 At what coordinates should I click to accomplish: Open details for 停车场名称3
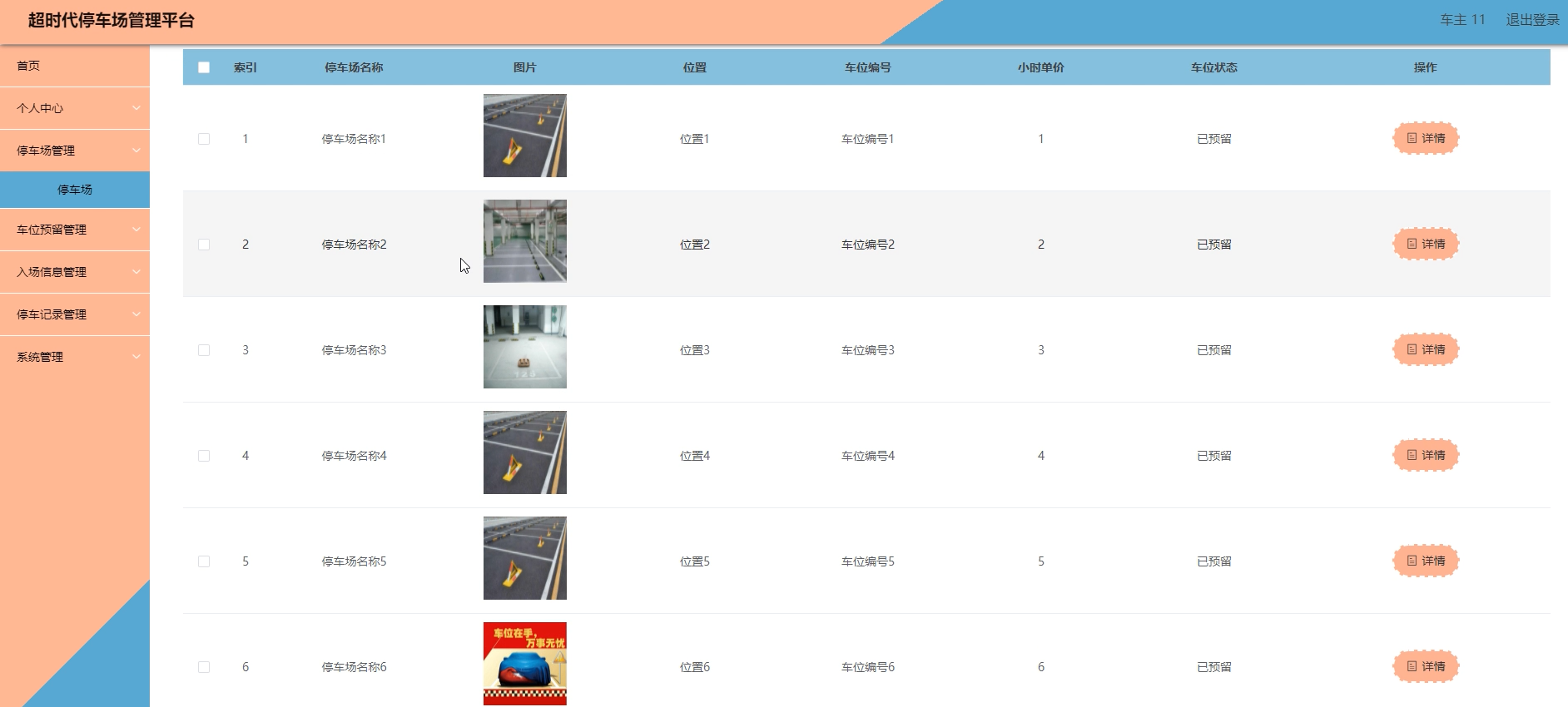pos(1426,349)
